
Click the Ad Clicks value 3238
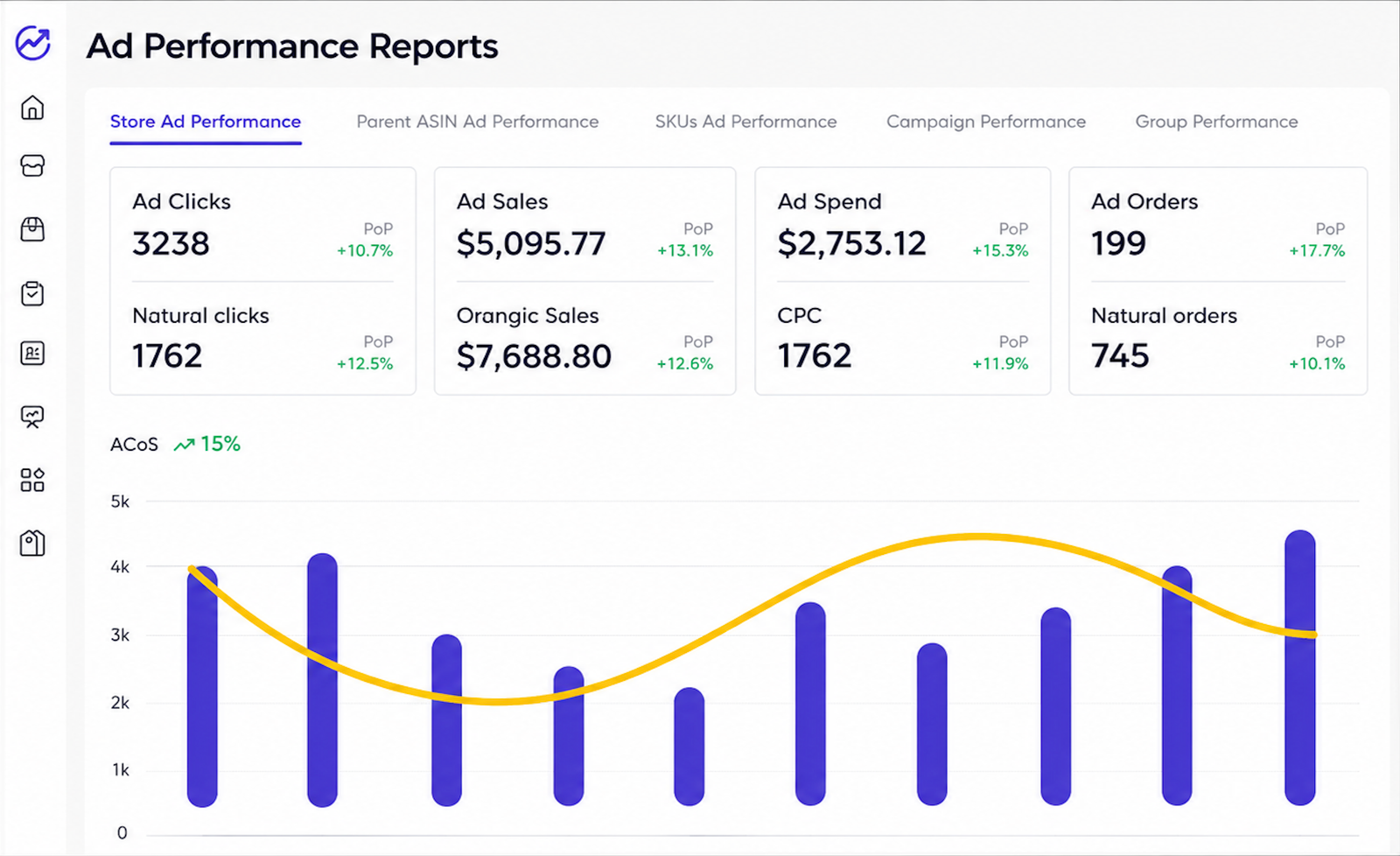tap(171, 243)
